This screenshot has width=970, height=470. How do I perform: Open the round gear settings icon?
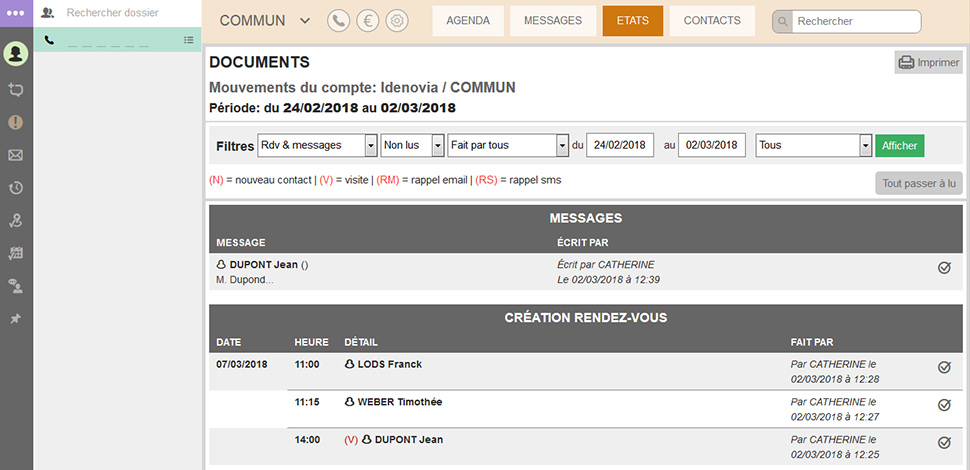coord(397,21)
